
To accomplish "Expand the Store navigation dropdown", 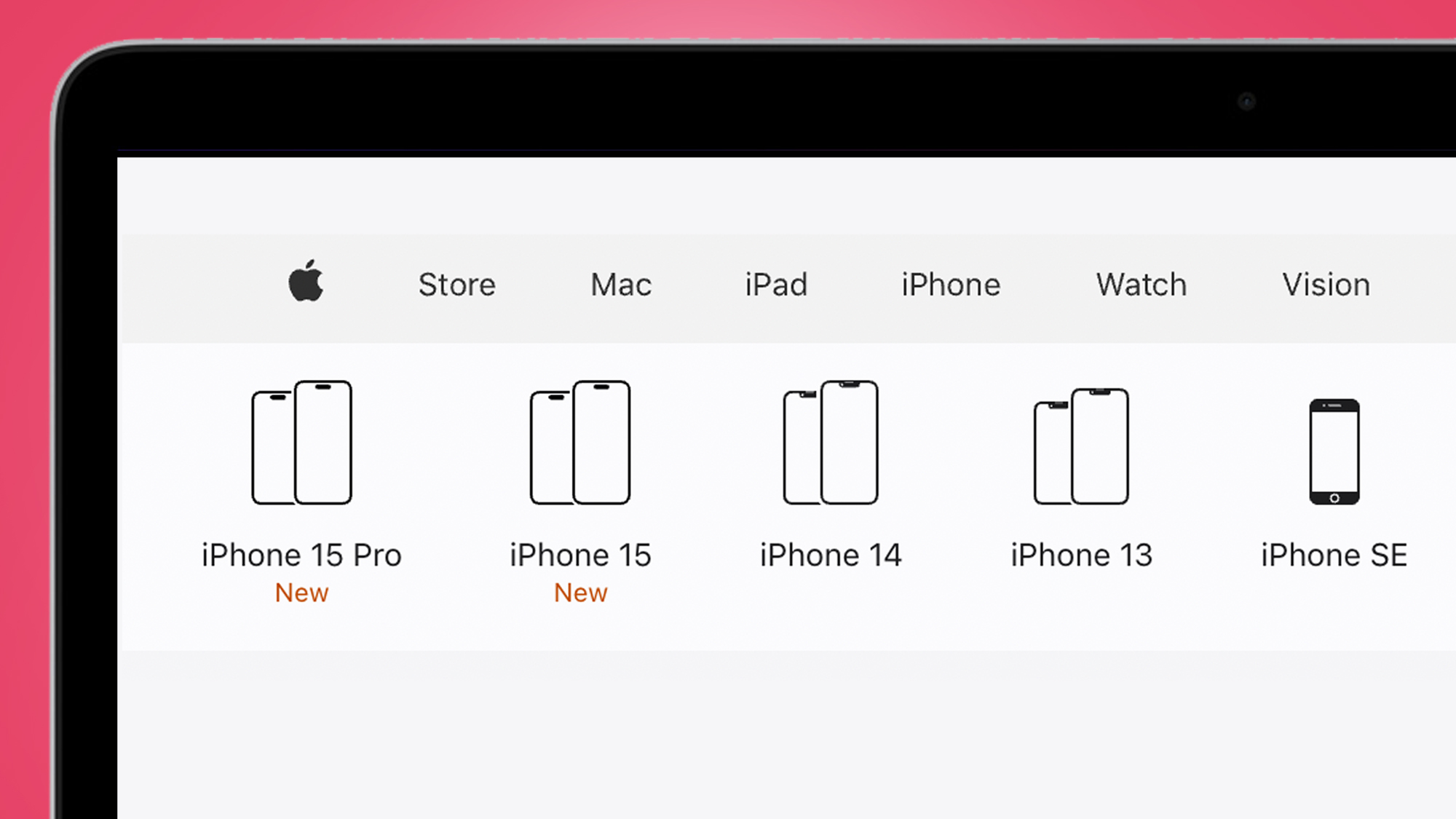I will 457,284.
